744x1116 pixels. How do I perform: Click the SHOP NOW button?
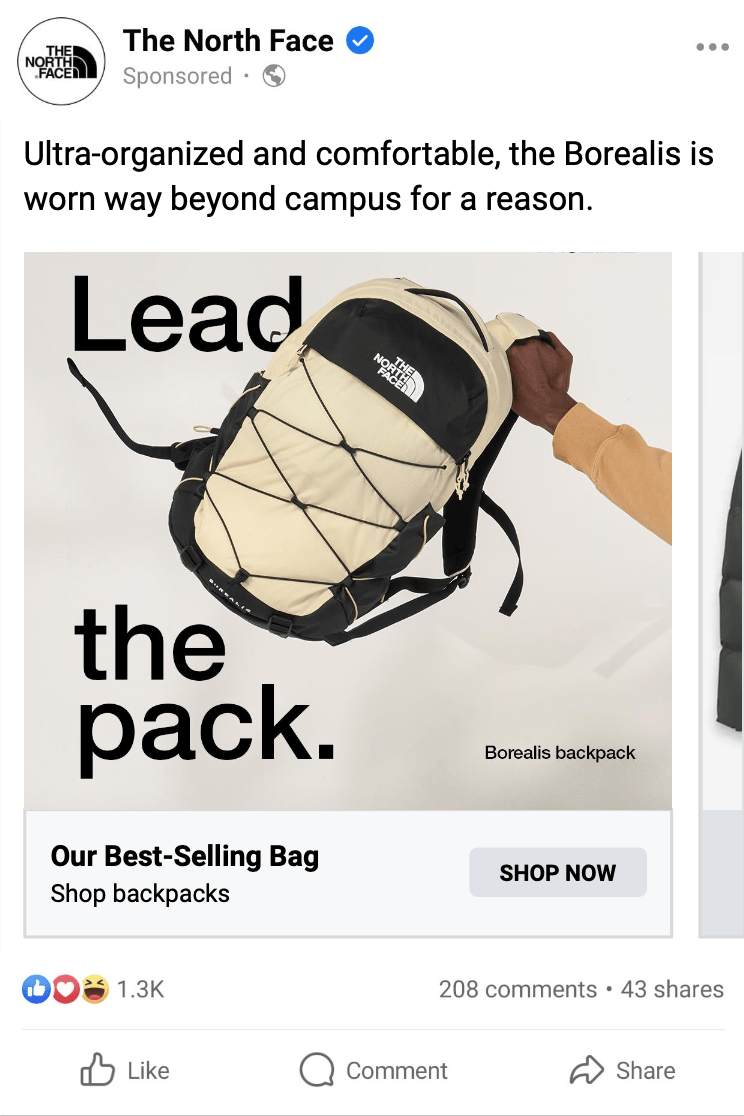(557, 872)
